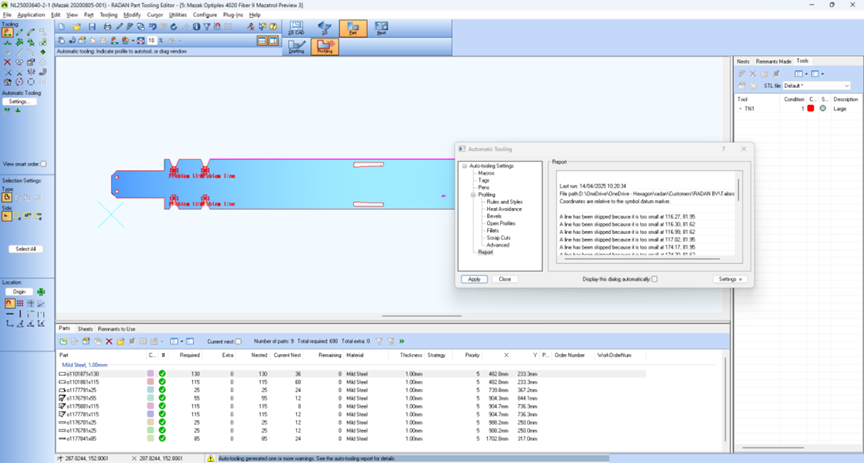
Task: Click the red condition swatch for TN1
Action: tap(811, 109)
